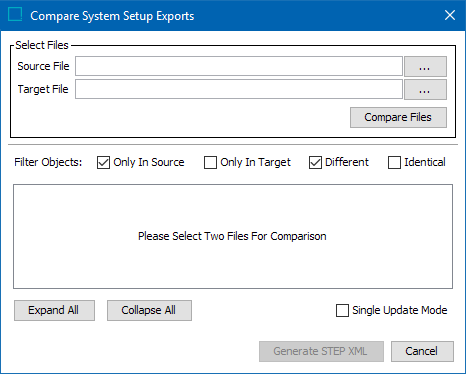Toggle Single Update Mode checkbox
Screen dimensions: 466x374
[x=342, y=310]
